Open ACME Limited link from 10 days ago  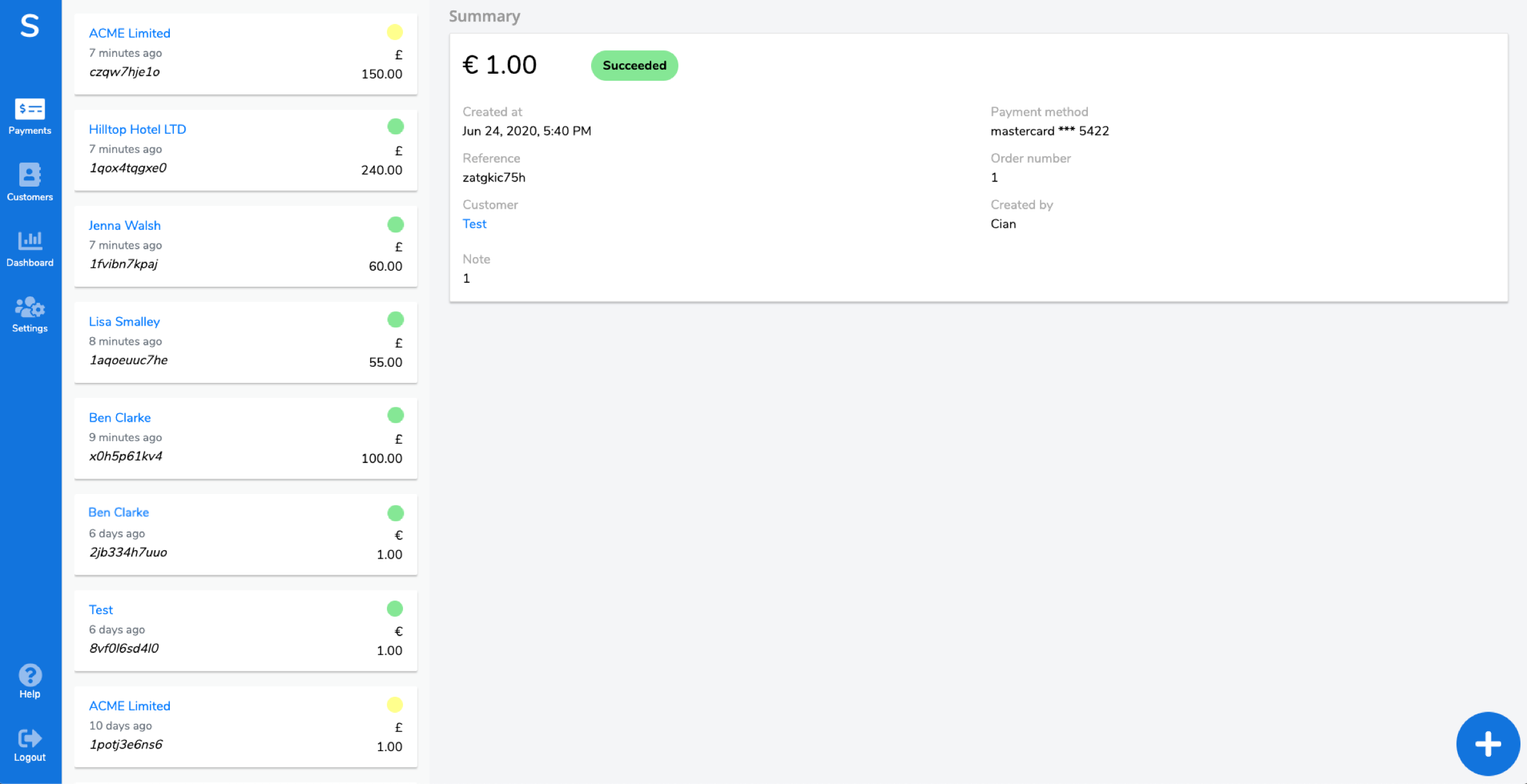coord(129,706)
